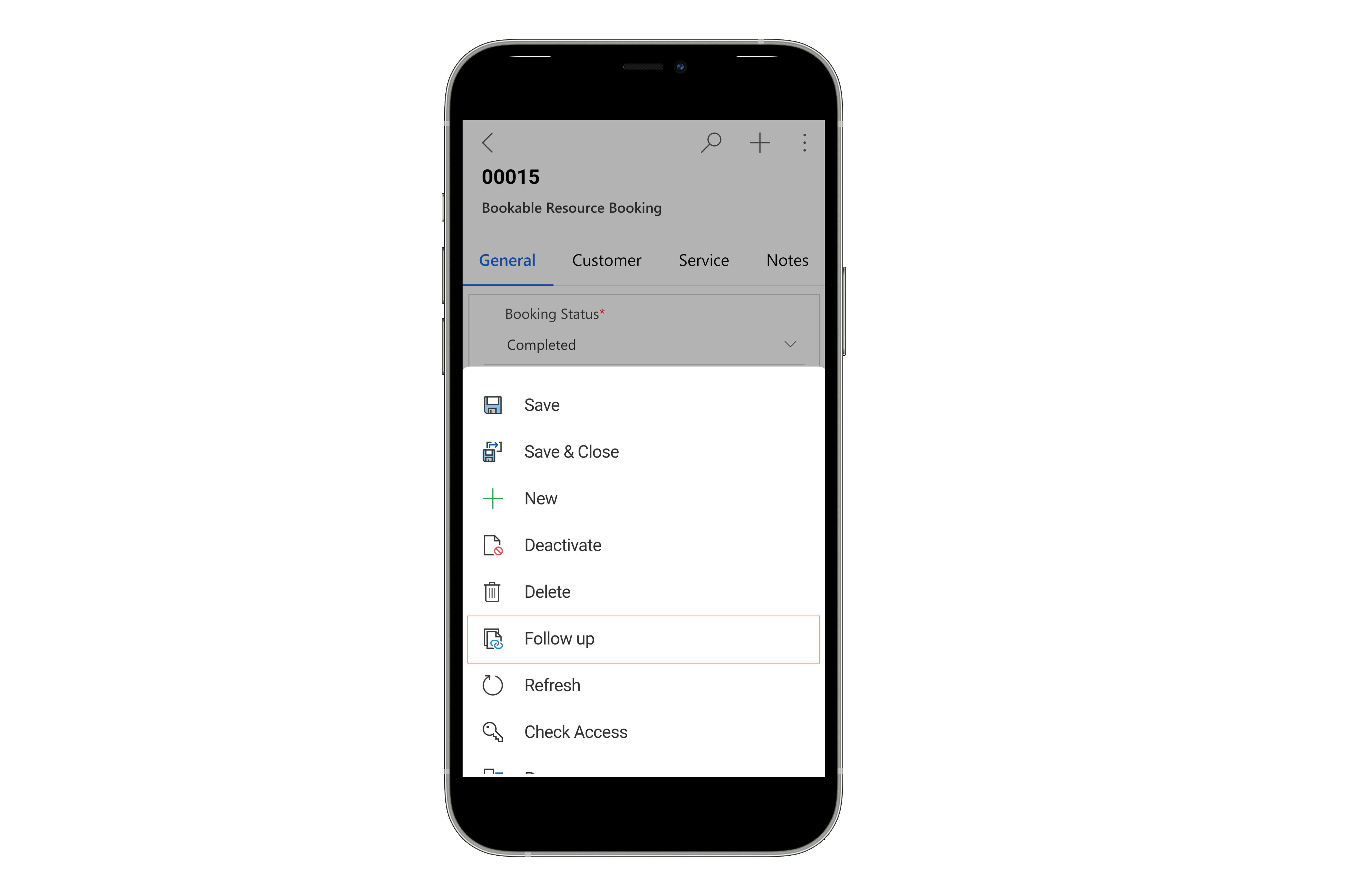This screenshot has height=896, width=1346.
Task: Open the Notes tab
Action: [x=787, y=261]
